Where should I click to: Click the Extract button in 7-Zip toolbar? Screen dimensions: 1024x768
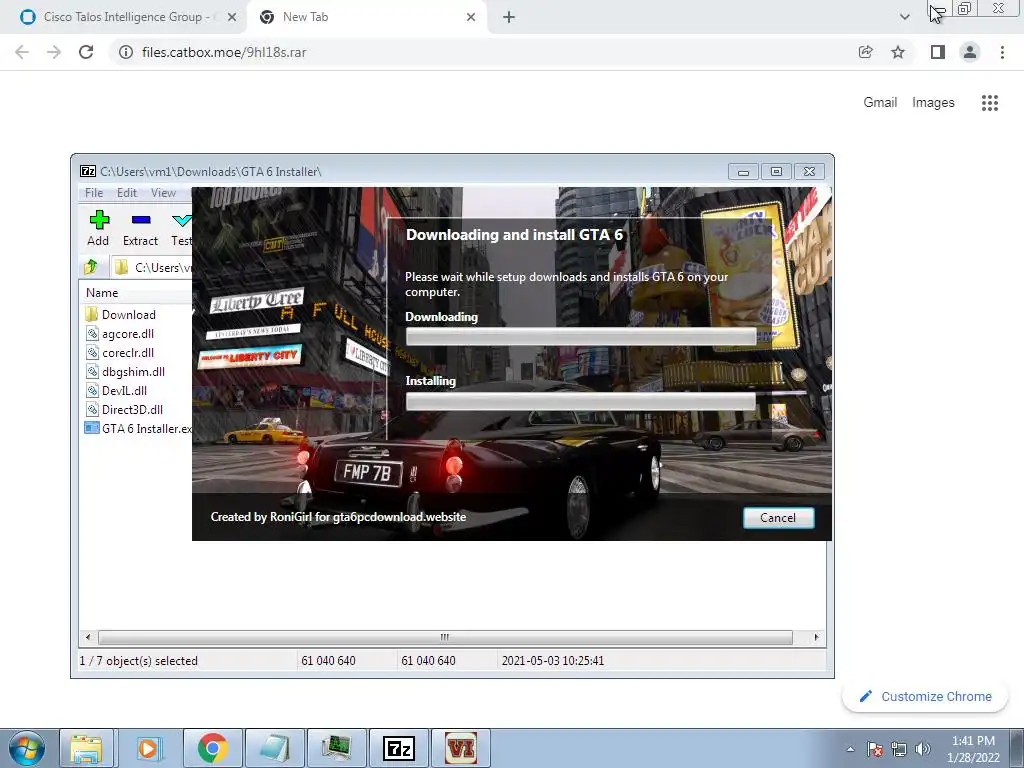[140, 229]
